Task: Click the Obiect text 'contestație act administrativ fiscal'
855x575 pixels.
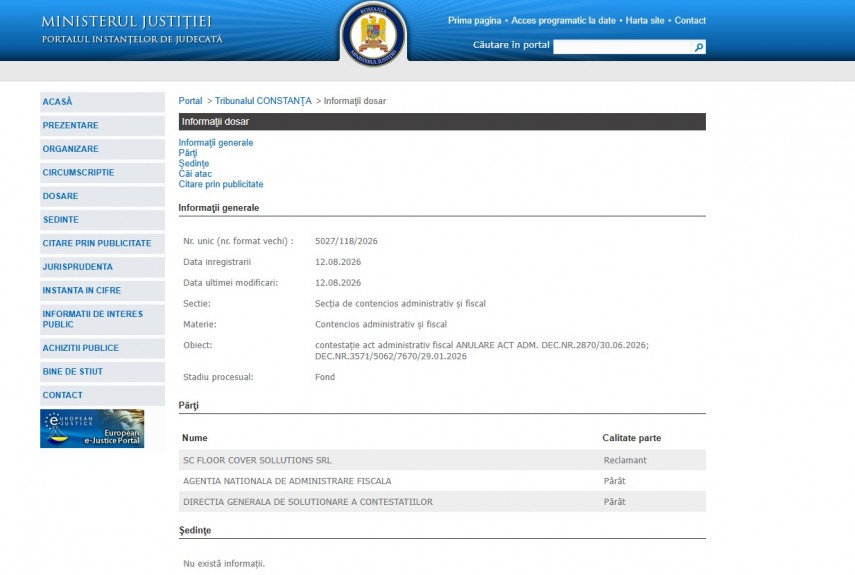Action: pos(384,345)
